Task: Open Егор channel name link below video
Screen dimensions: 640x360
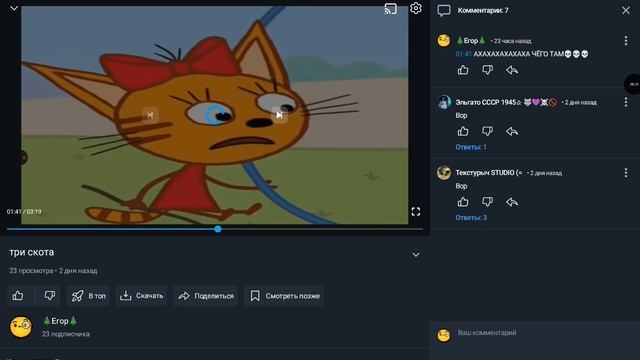Action: coord(60,321)
